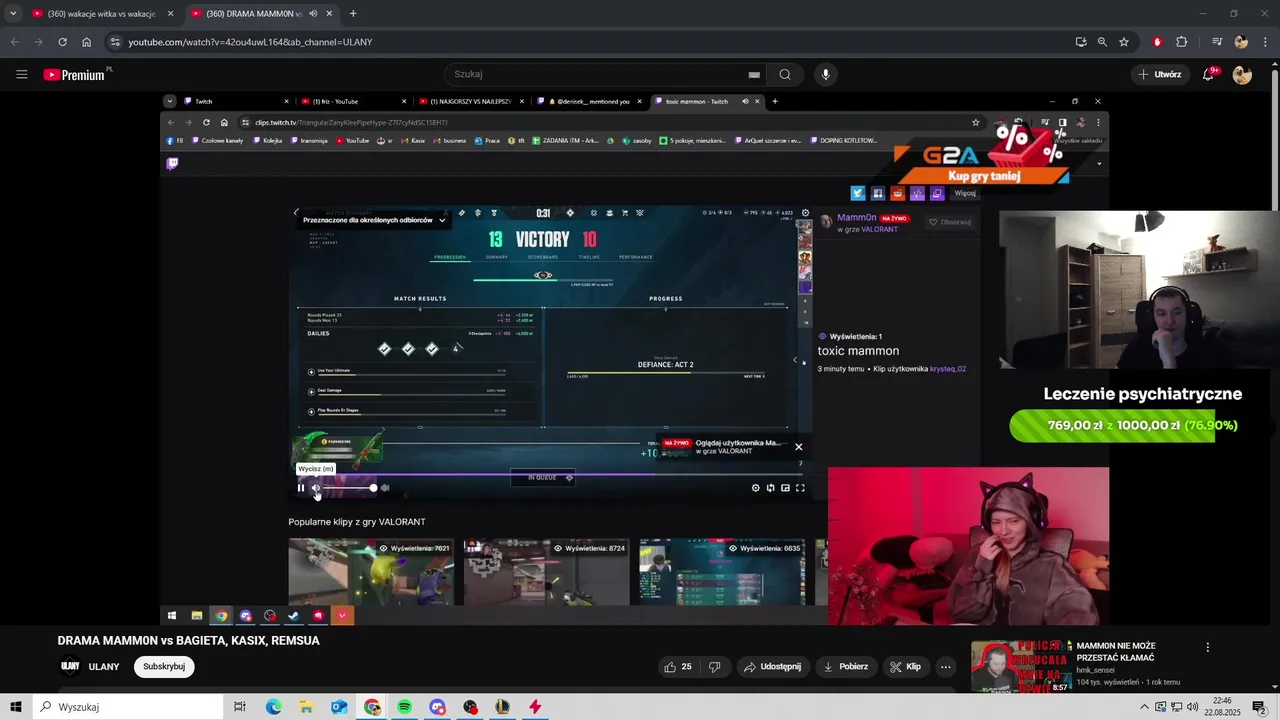Viewport: 1280px width, 720px height.
Task: Open options menu for the MAMMON NIE MOŻE video
Action: pos(1207,647)
